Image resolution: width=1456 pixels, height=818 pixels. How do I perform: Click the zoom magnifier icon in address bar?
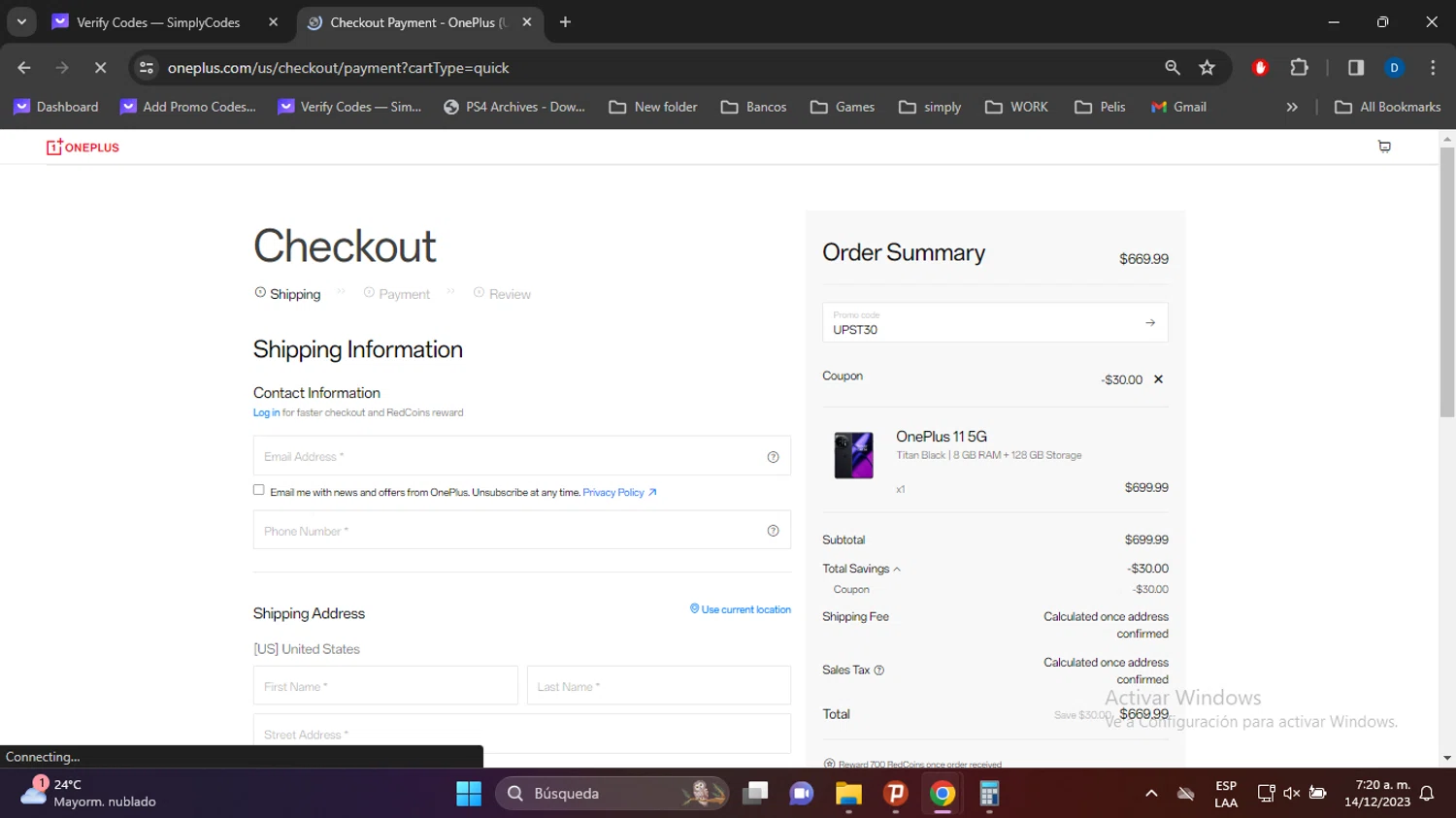pyautogui.click(x=1173, y=68)
